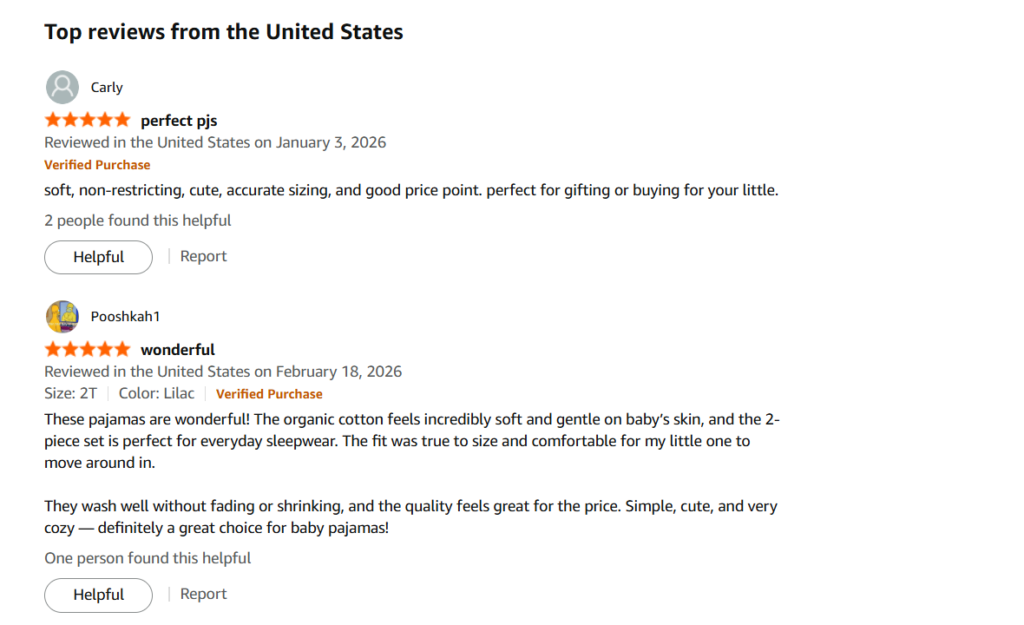Screen dimensions: 1024x625
Task: Open Carly's profile avatar
Action: 61,87
